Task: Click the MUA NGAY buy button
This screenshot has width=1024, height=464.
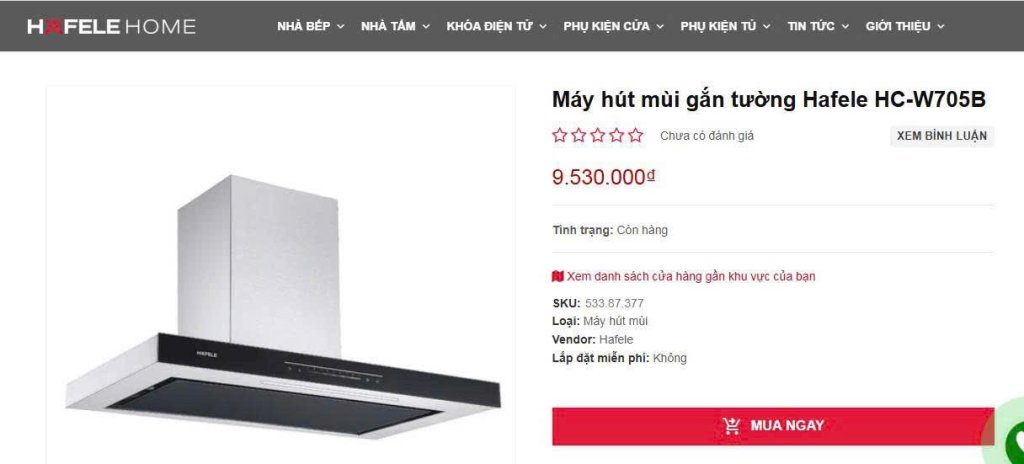Action: click(773, 426)
